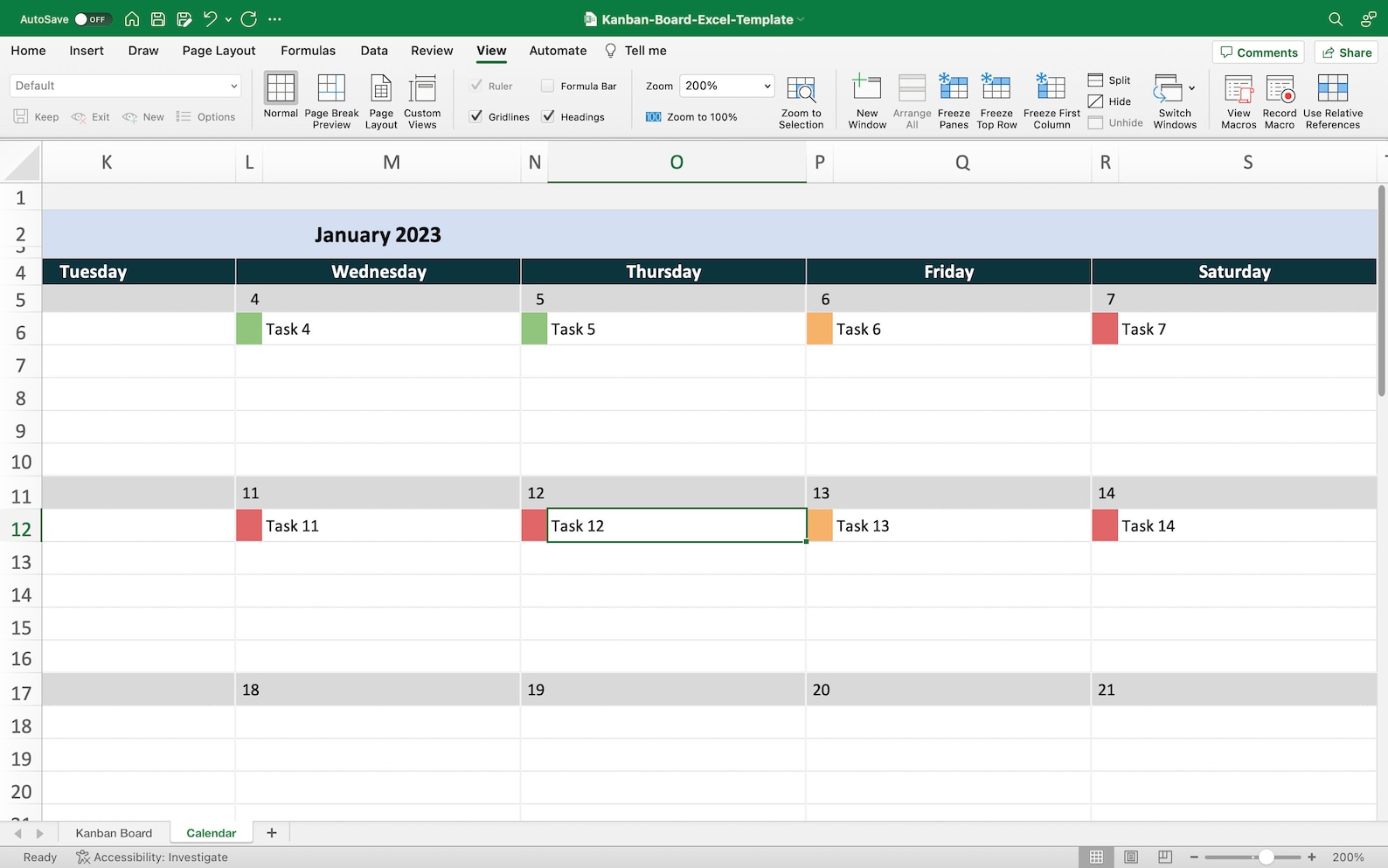
Task: Click the Comments button
Action: (x=1259, y=52)
